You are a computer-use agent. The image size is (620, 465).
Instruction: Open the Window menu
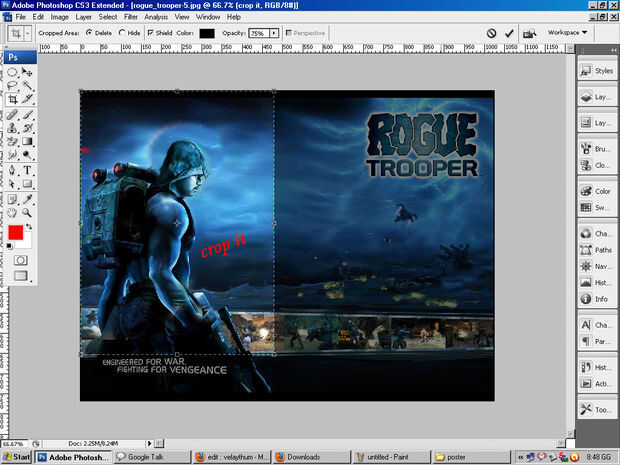(208, 17)
